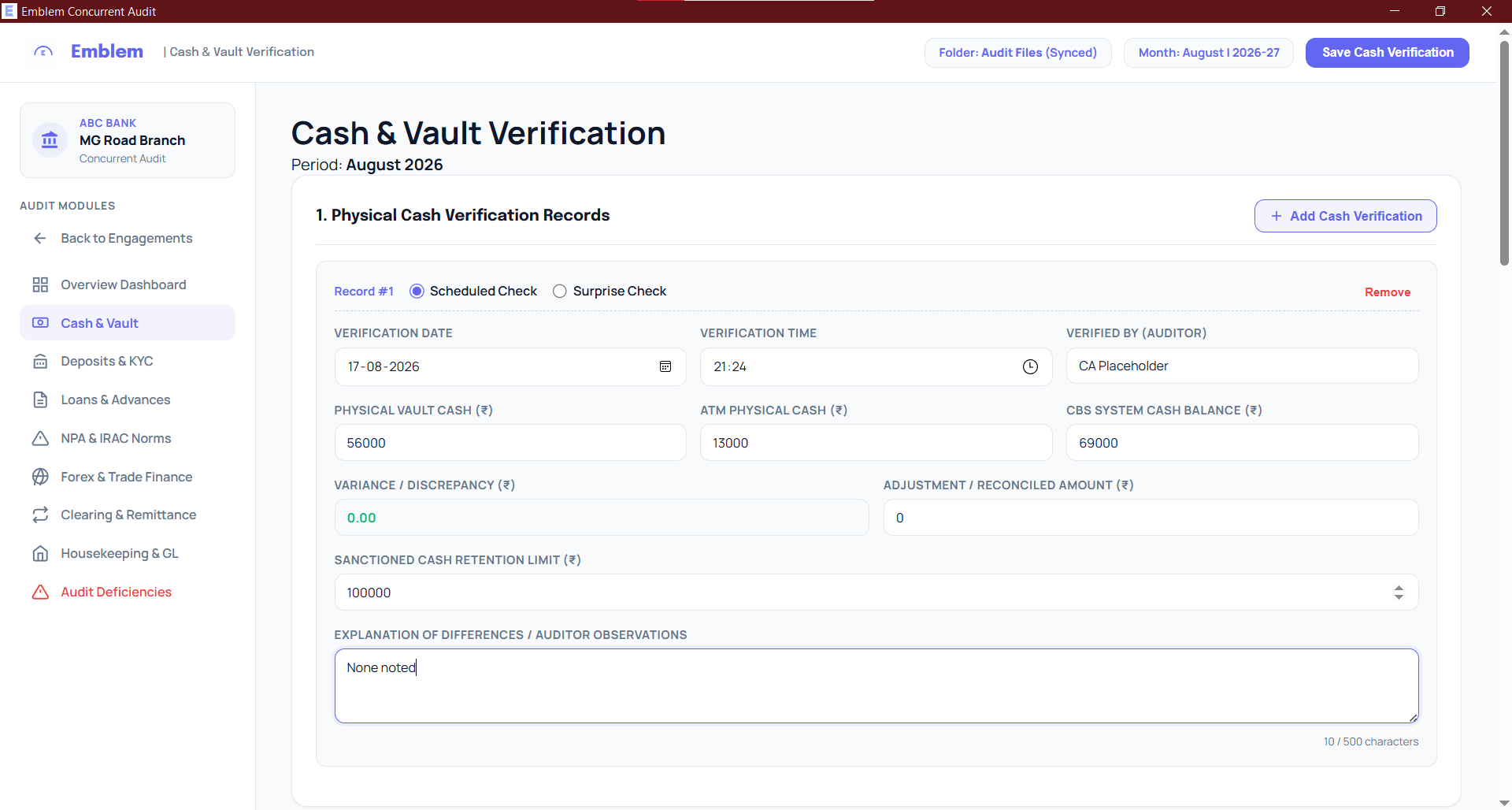Click the plus icon on Add Cash Verification

1277,216
